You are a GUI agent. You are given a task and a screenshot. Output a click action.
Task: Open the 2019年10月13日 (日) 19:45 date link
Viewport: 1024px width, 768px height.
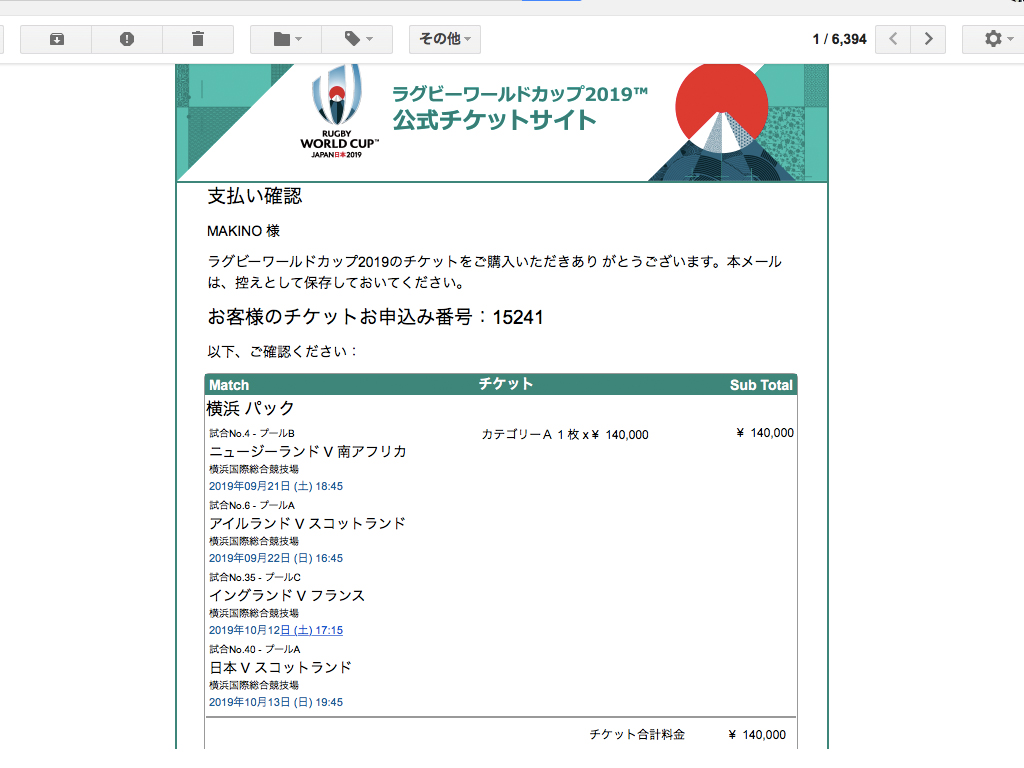[x=276, y=702]
